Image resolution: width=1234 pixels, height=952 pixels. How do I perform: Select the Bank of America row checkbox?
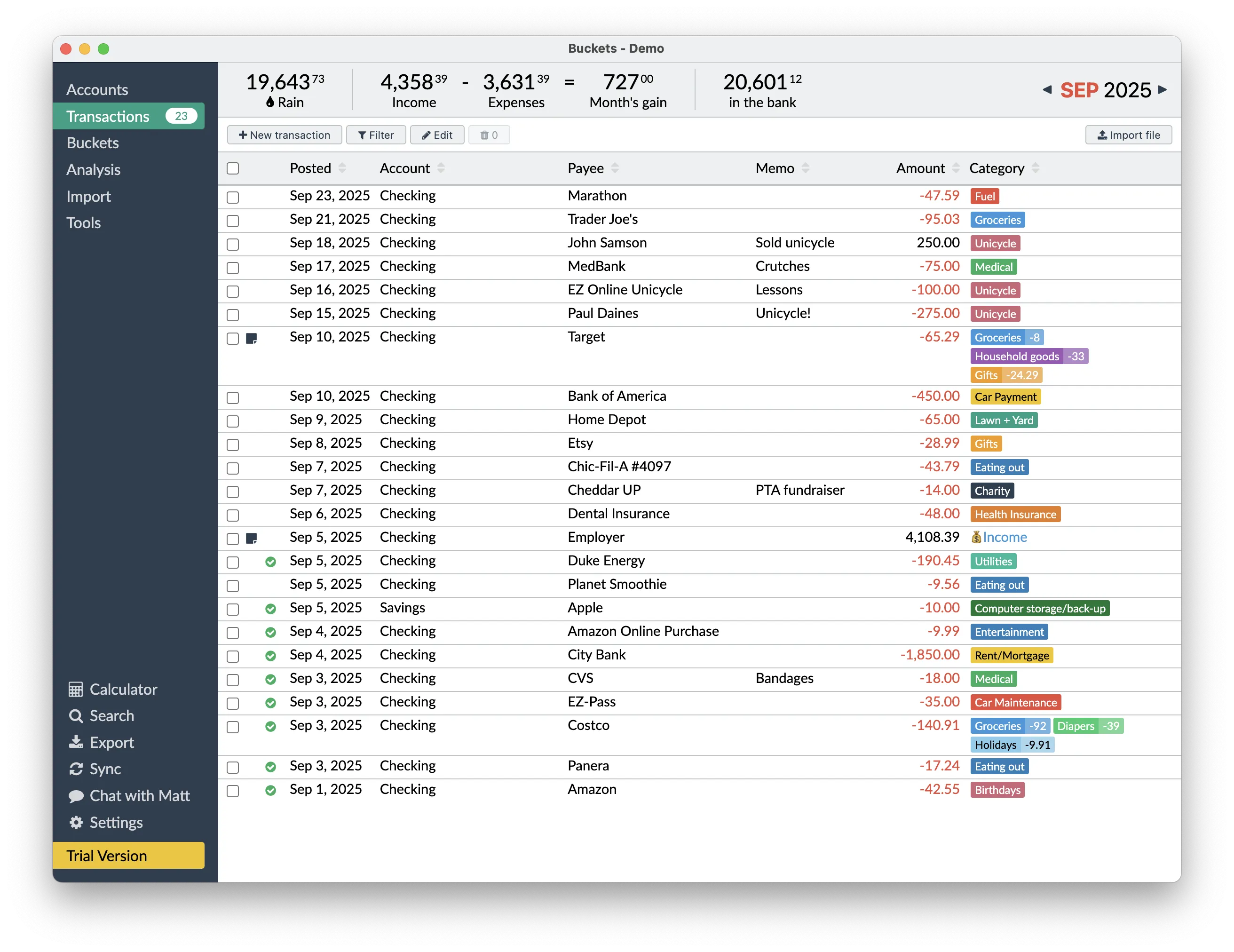point(233,398)
